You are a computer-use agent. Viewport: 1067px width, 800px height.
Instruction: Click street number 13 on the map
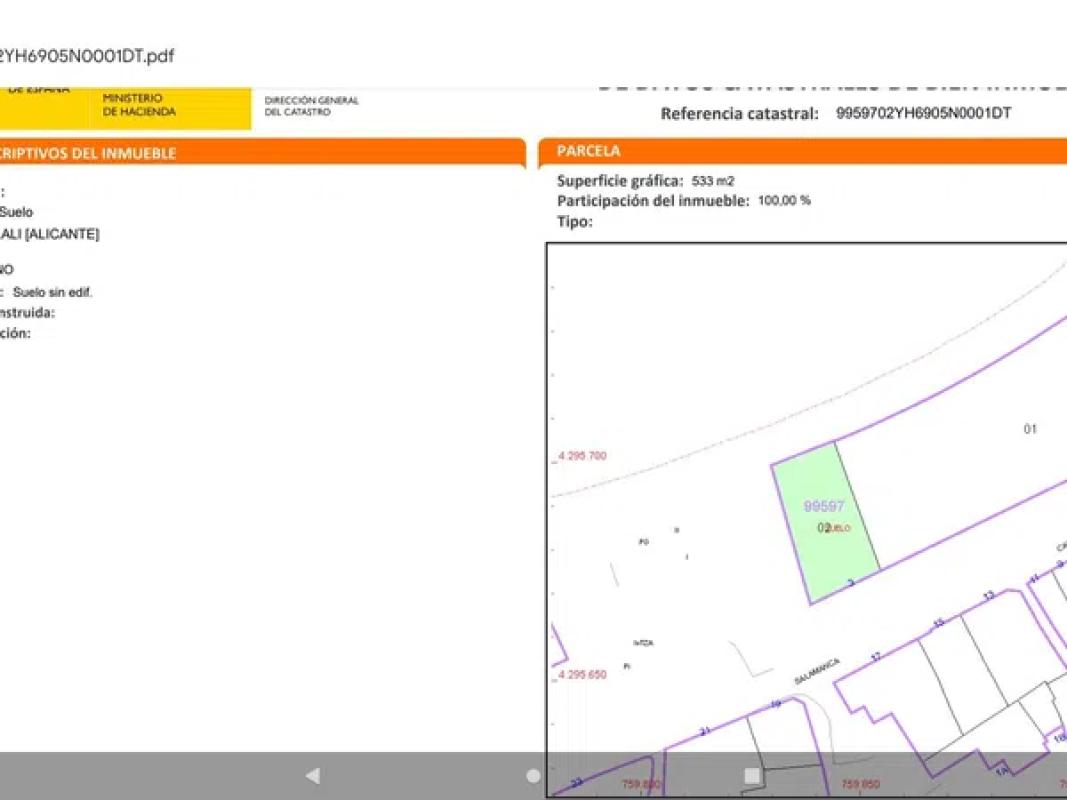tap(988, 596)
